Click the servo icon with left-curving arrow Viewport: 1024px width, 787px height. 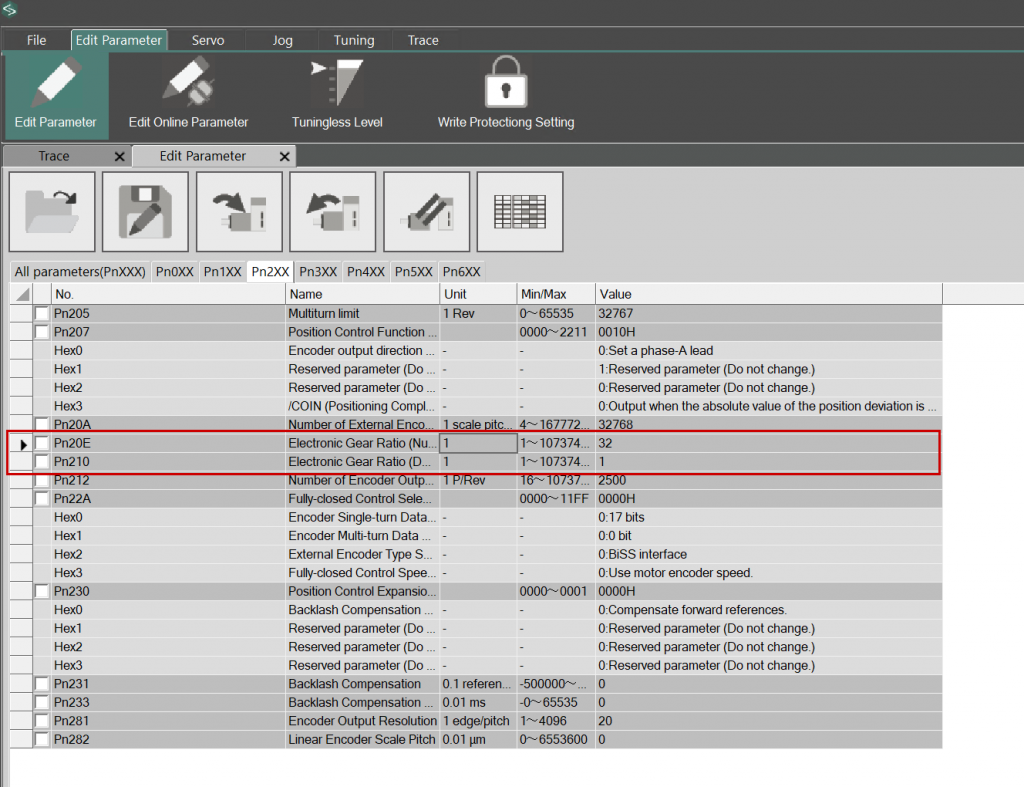pos(333,212)
